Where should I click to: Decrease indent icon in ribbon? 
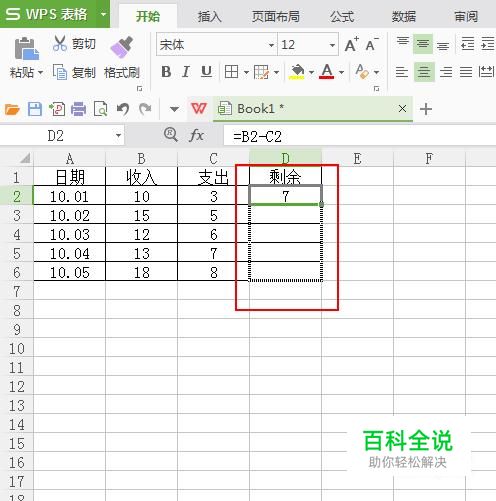pos(467,44)
